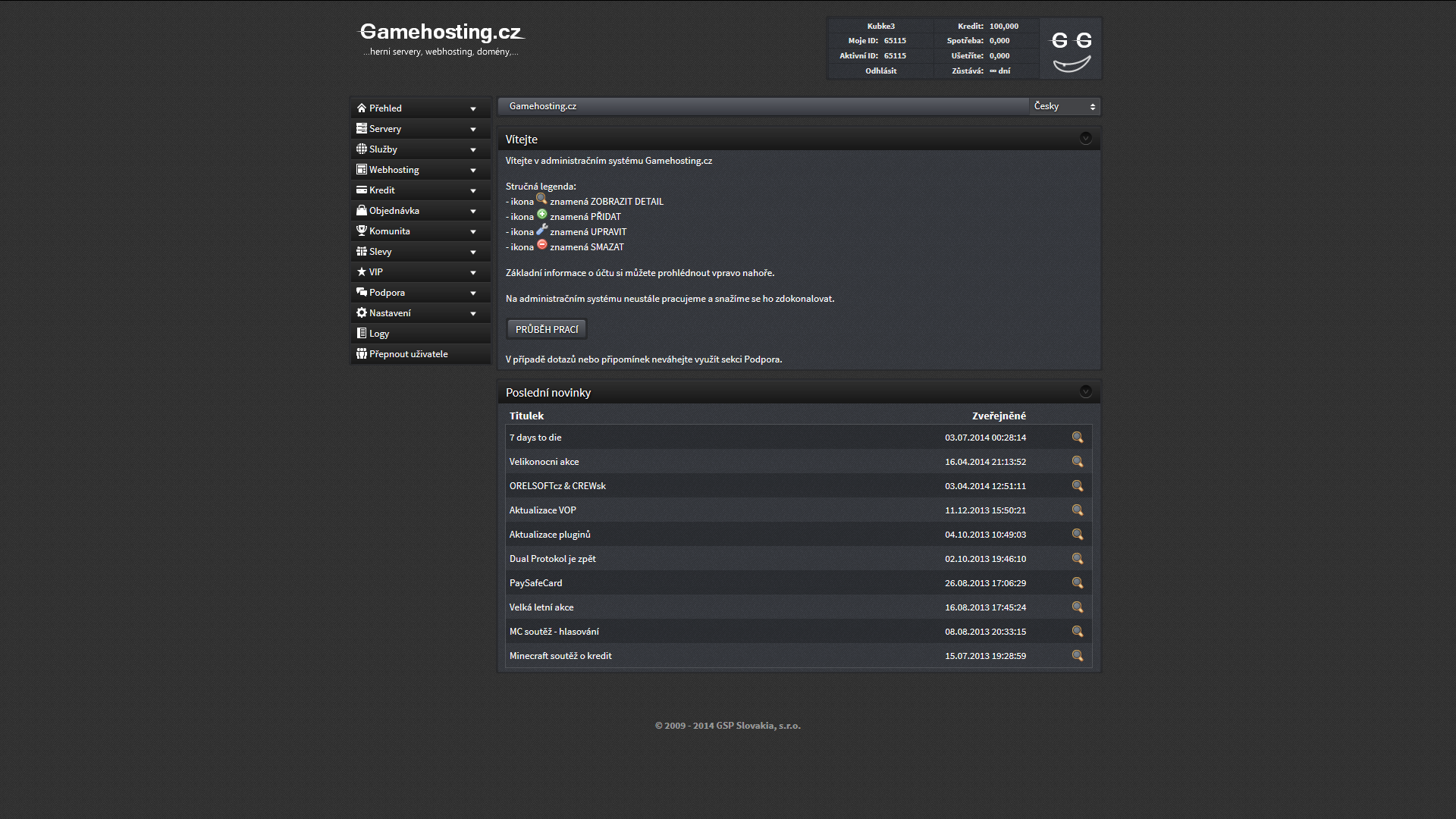
Task: Click the chat bubbles icon beside Podpora
Action: click(362, 292)
